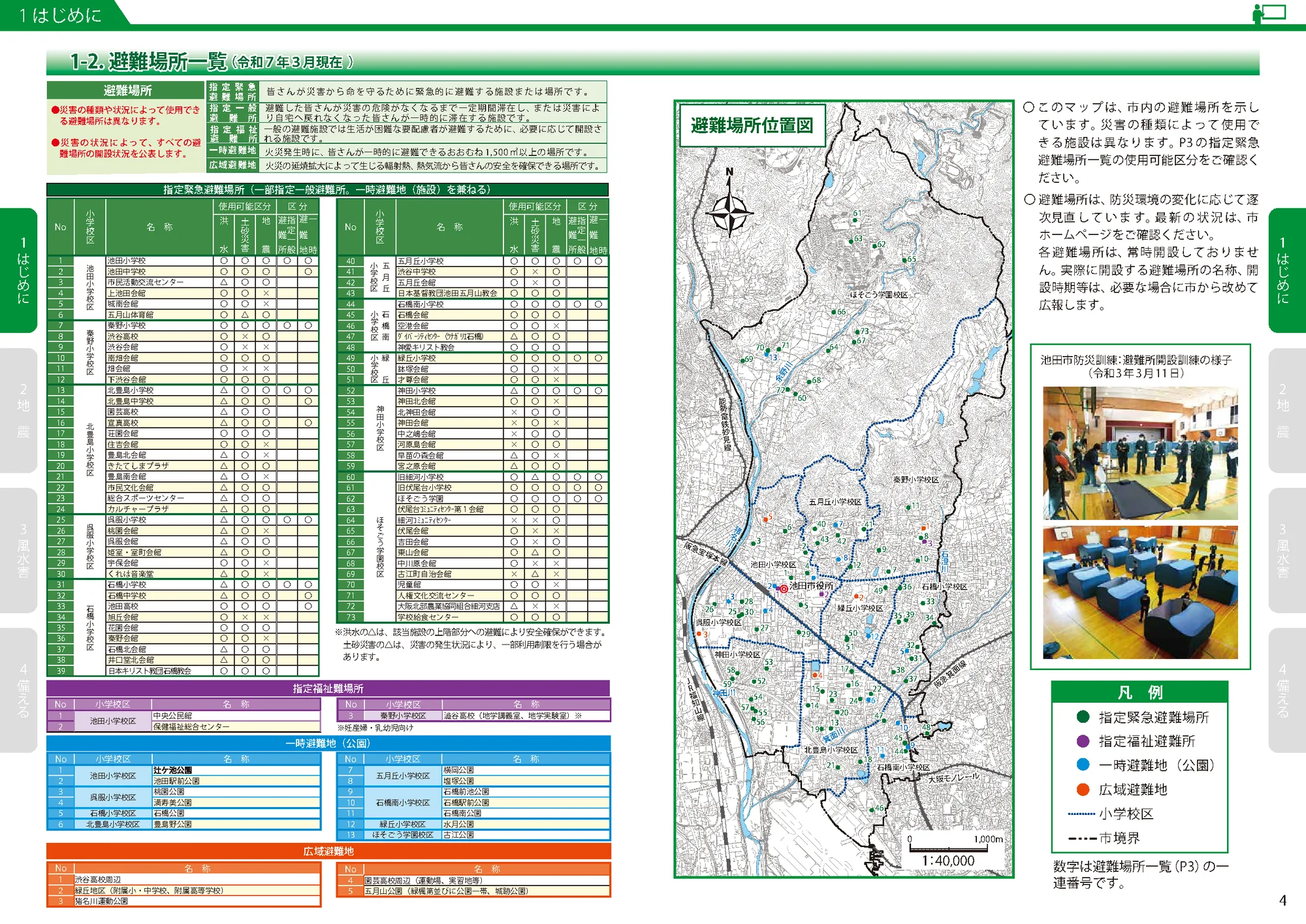Select the 渋谷中学校 row name

(417, 272)
